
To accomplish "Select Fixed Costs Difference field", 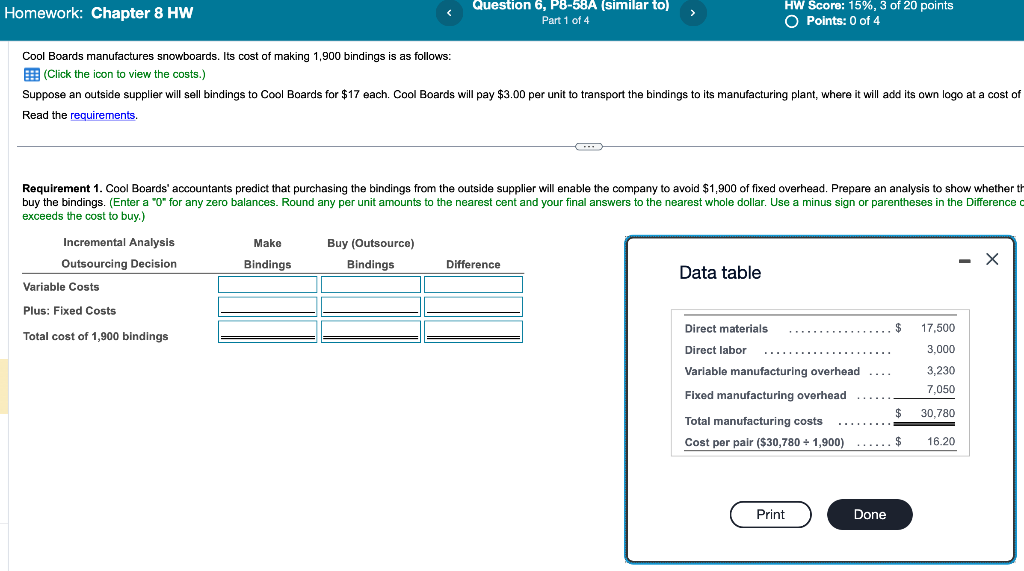I will [x=473, y=306].
